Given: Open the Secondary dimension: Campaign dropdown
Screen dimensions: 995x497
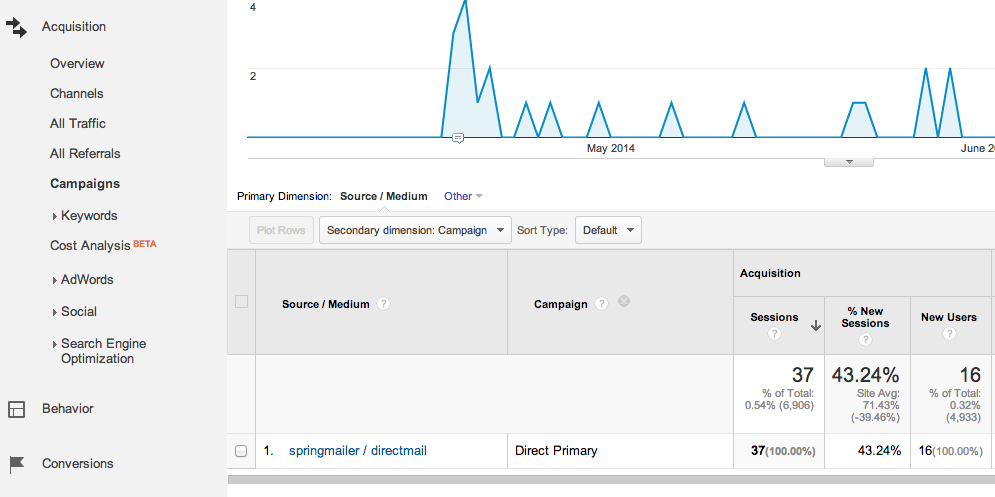Looking at the screenshot, I should click(x=415, y=230).
